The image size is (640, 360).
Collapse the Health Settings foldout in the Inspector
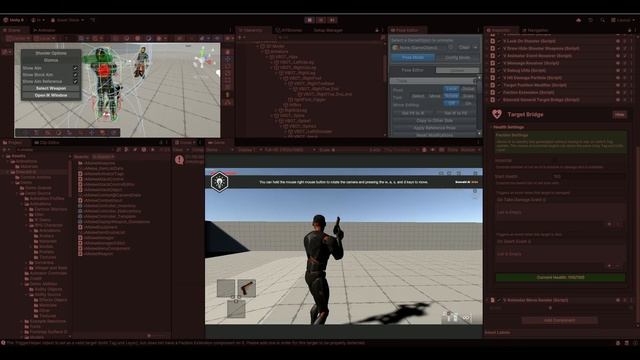tap(491, 127)
